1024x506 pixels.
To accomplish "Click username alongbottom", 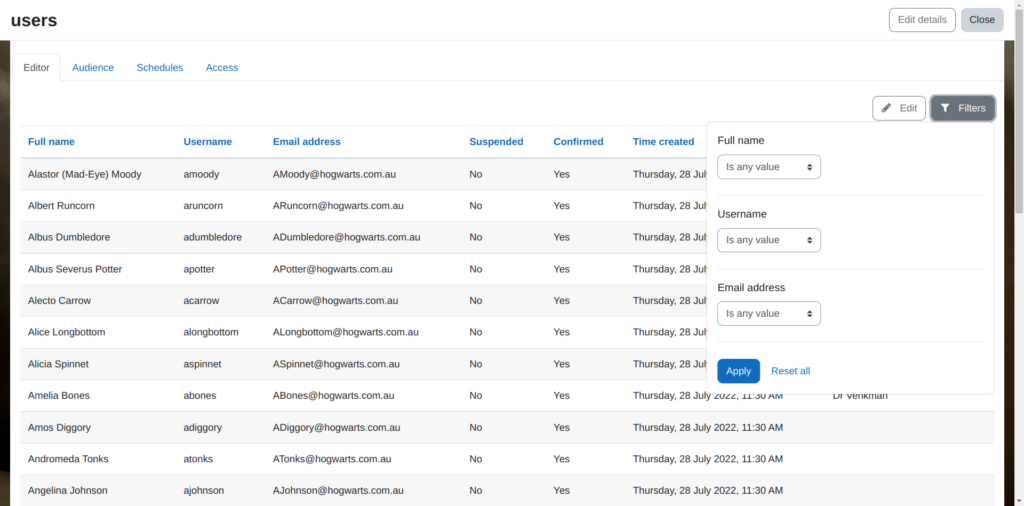I will point(211,332).
